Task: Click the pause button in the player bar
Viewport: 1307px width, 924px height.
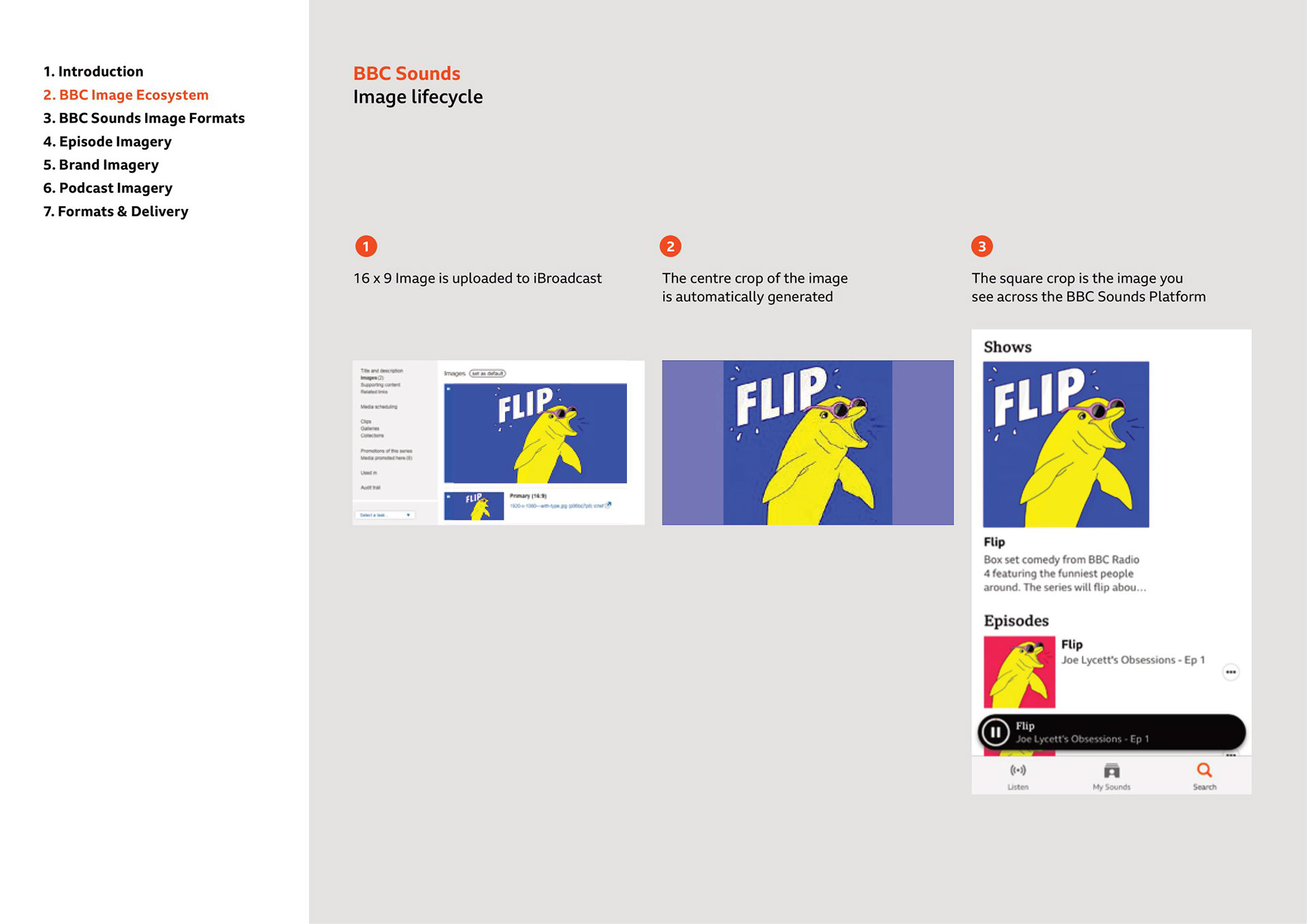Action: [996, 732]
